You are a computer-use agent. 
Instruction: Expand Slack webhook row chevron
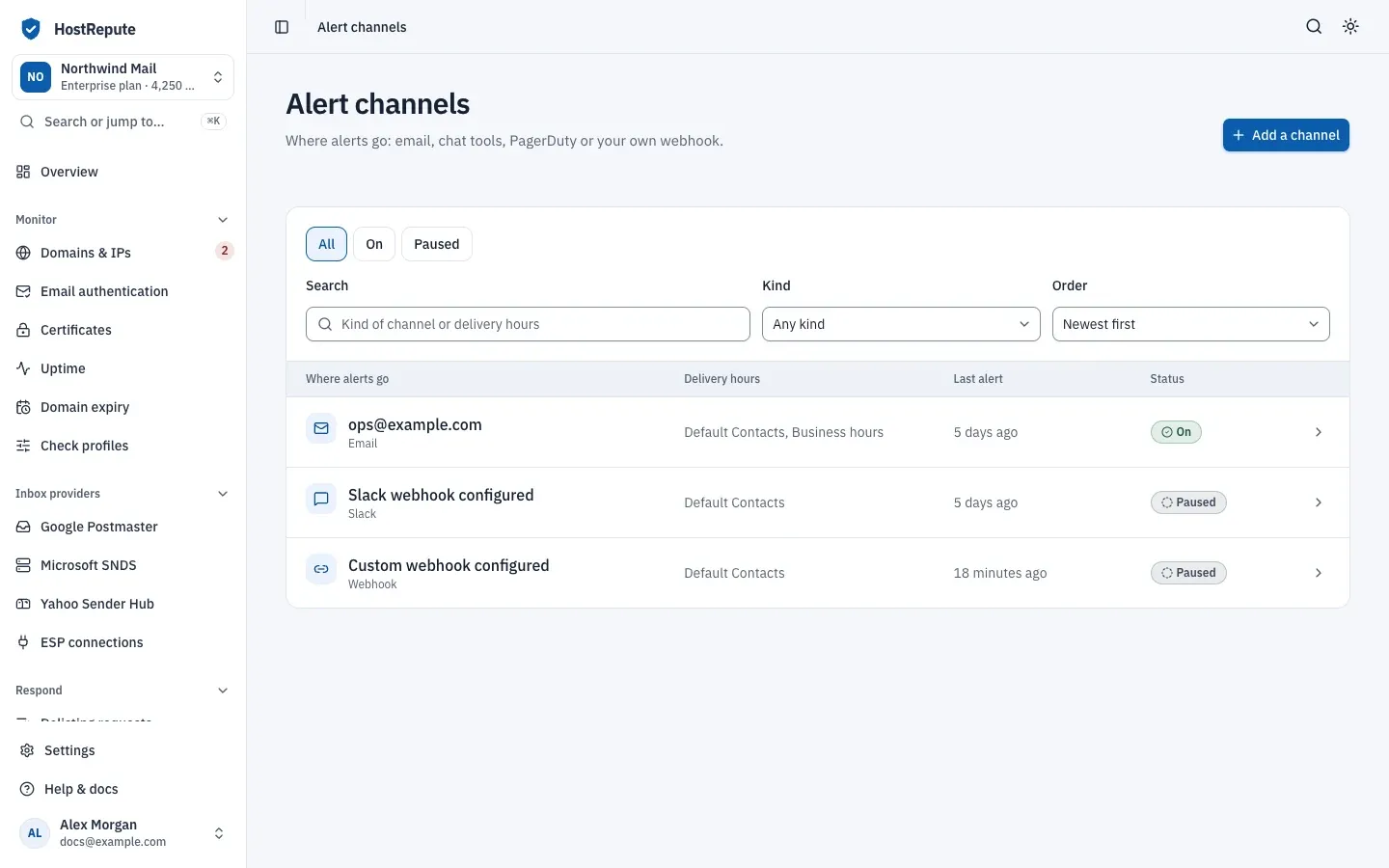[1319, 502]
